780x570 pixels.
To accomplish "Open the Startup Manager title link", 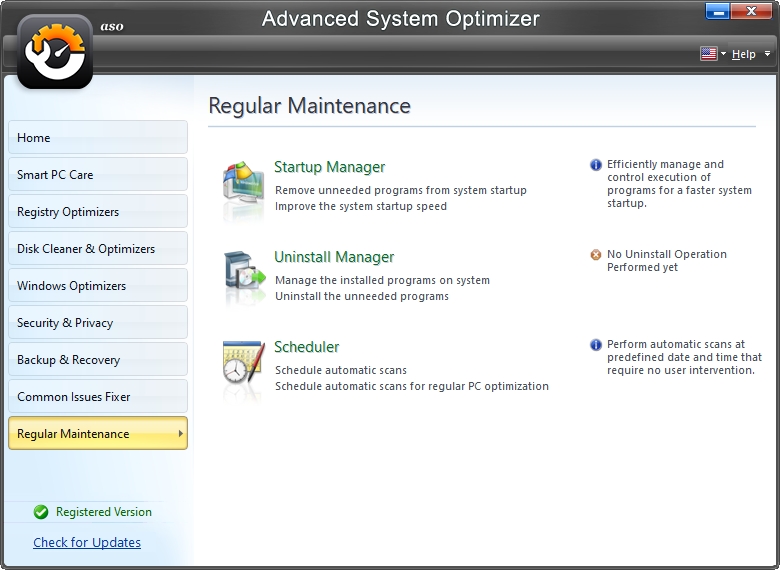I will click(329, 167).
